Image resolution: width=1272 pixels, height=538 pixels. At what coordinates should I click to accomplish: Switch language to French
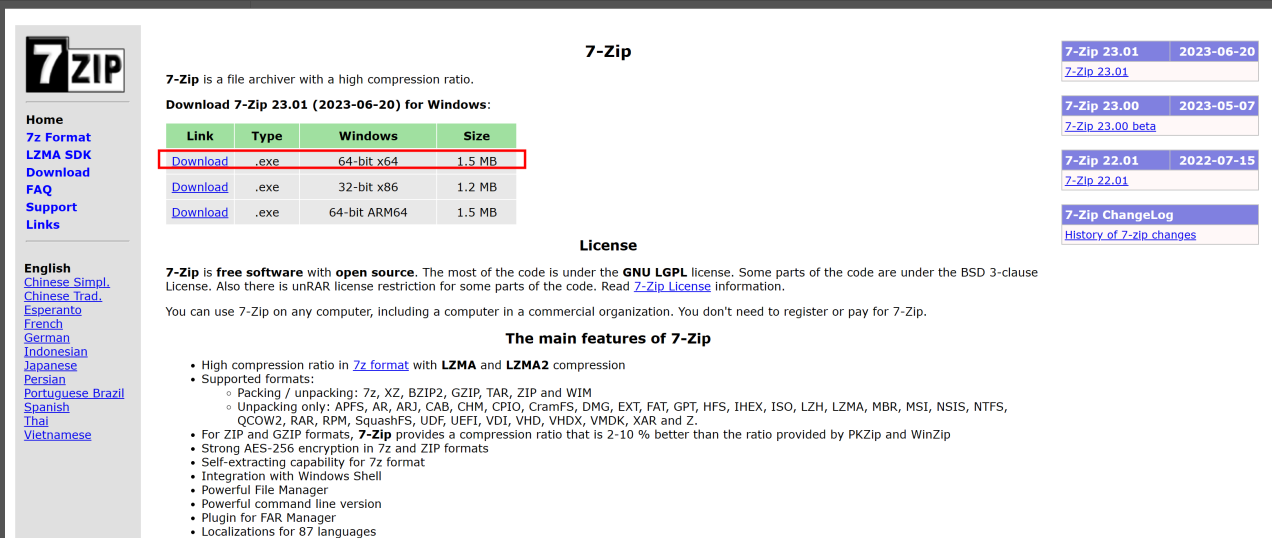[x=43, y=324]
